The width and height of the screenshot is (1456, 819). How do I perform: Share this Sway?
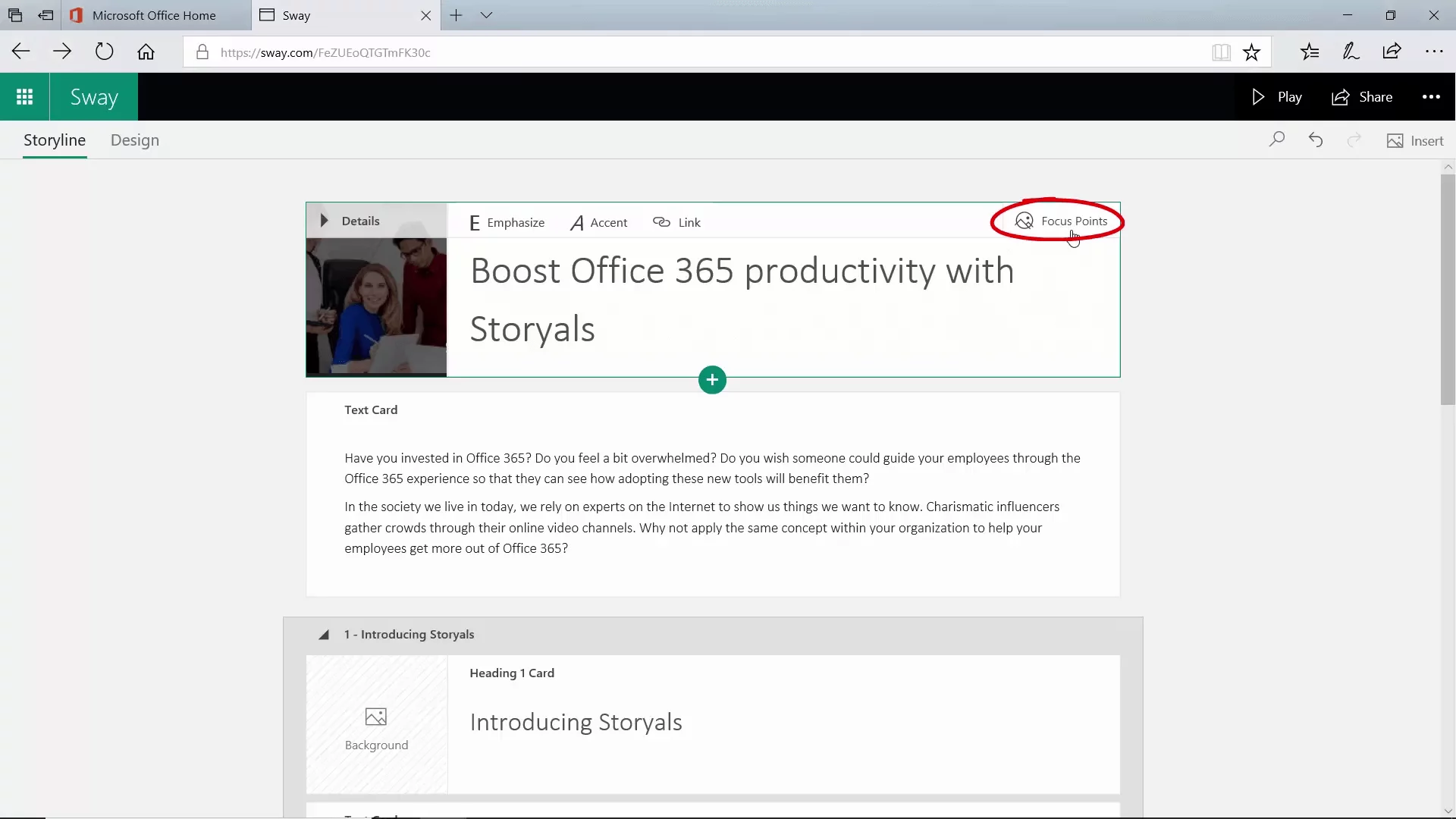[1362, 97]
